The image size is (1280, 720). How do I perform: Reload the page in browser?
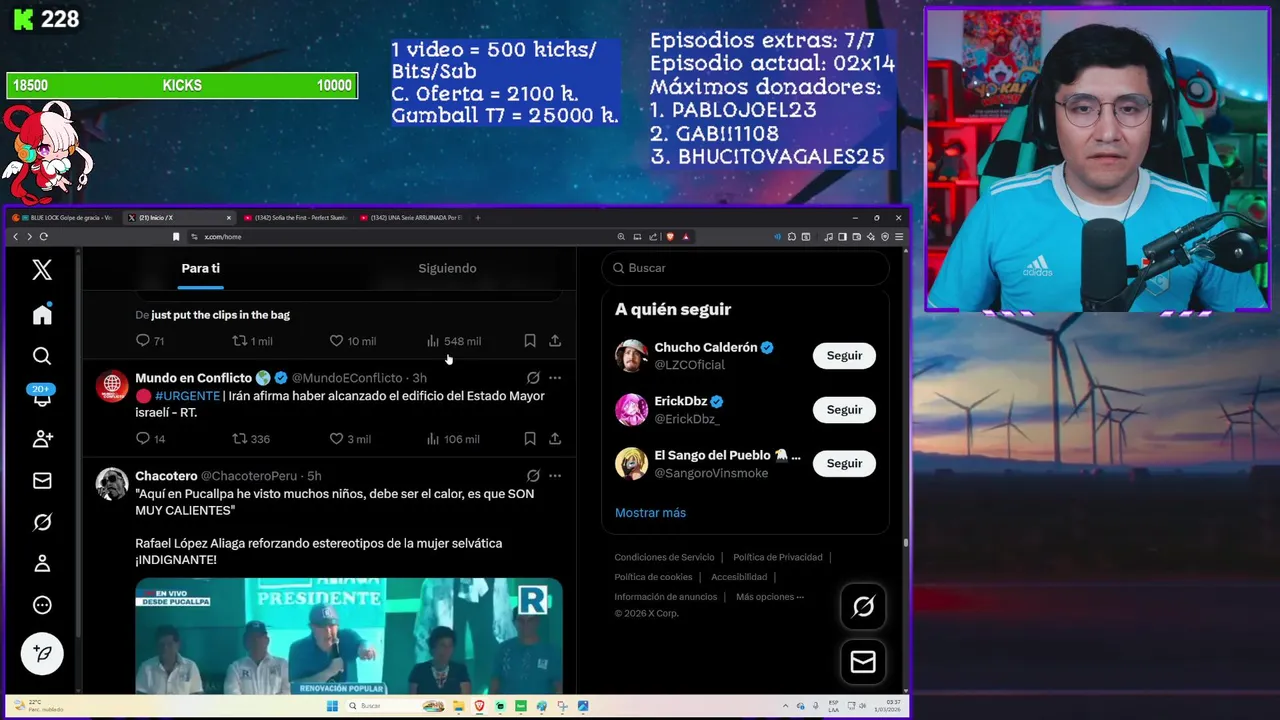click(44, 237)
